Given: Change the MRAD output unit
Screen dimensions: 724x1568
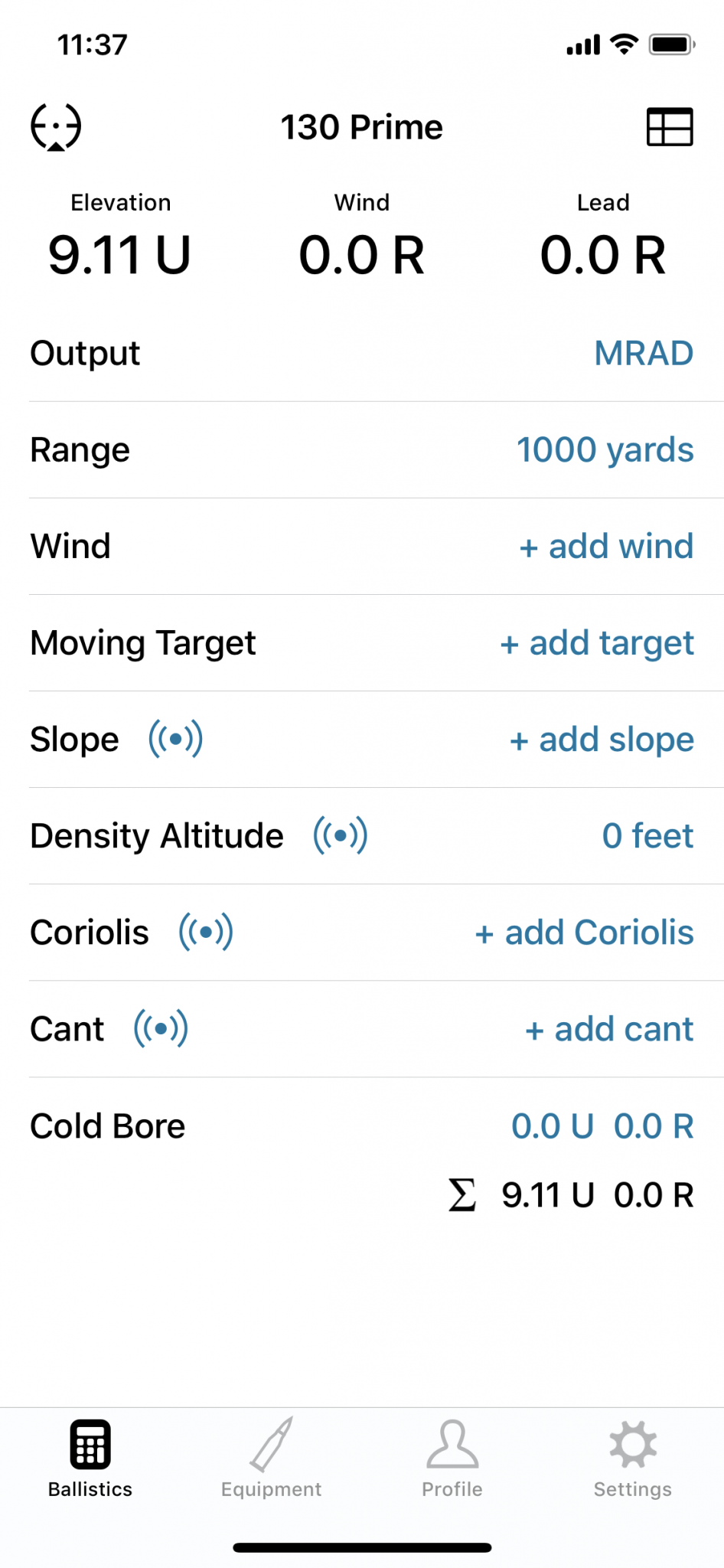Looking at the screenshot, I should [x=644, y=354].
